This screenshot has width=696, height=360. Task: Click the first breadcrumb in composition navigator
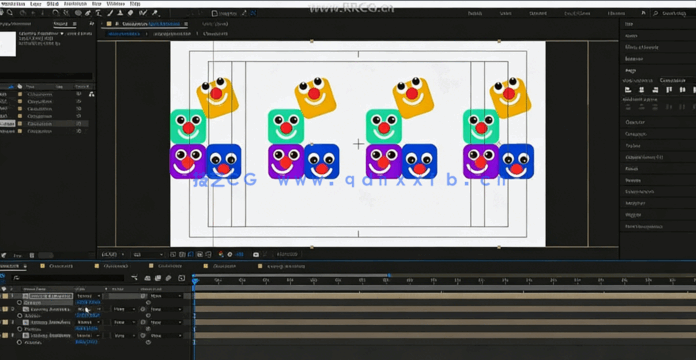124,34
